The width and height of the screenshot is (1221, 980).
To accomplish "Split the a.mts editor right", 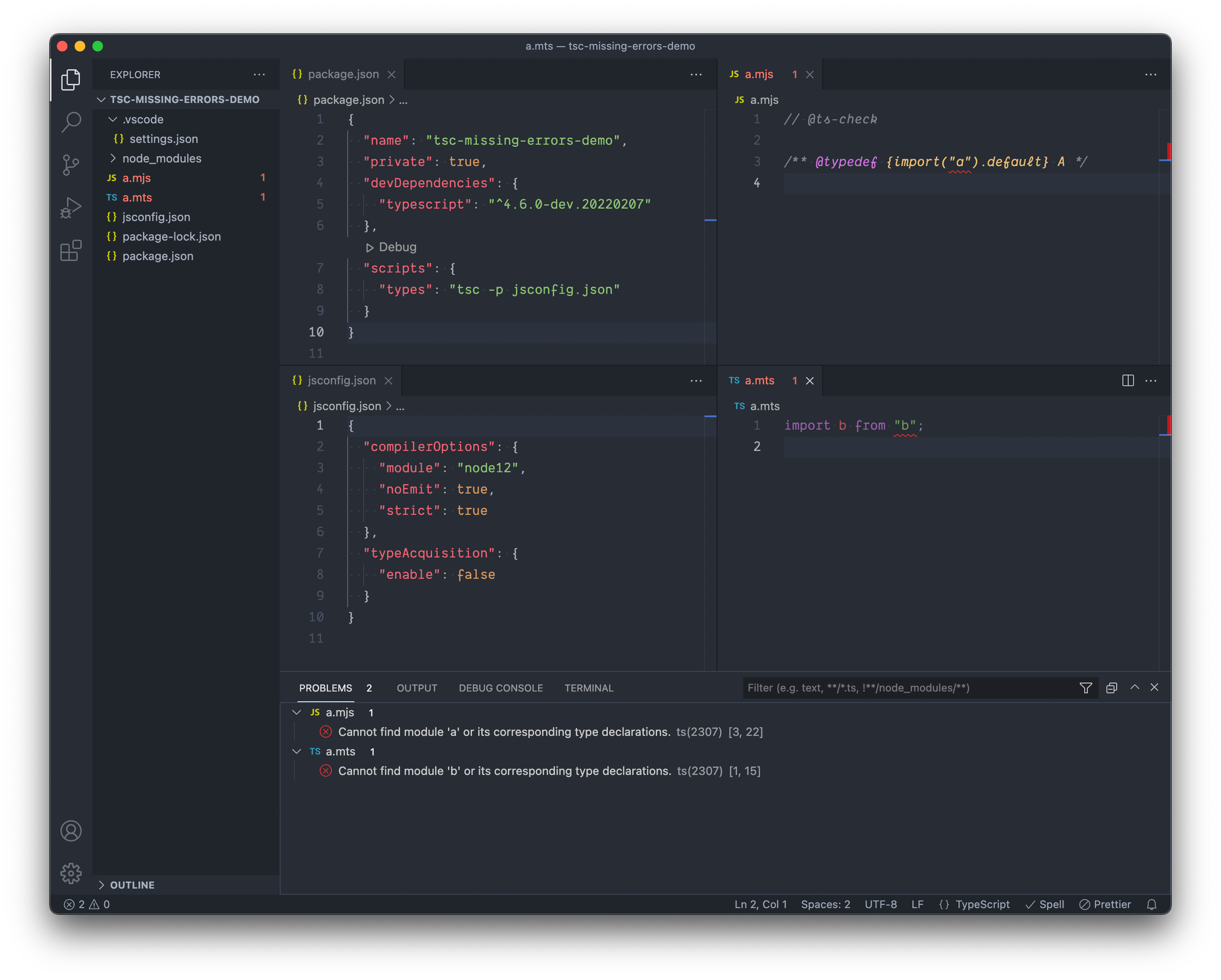I will pos(1128,380).
